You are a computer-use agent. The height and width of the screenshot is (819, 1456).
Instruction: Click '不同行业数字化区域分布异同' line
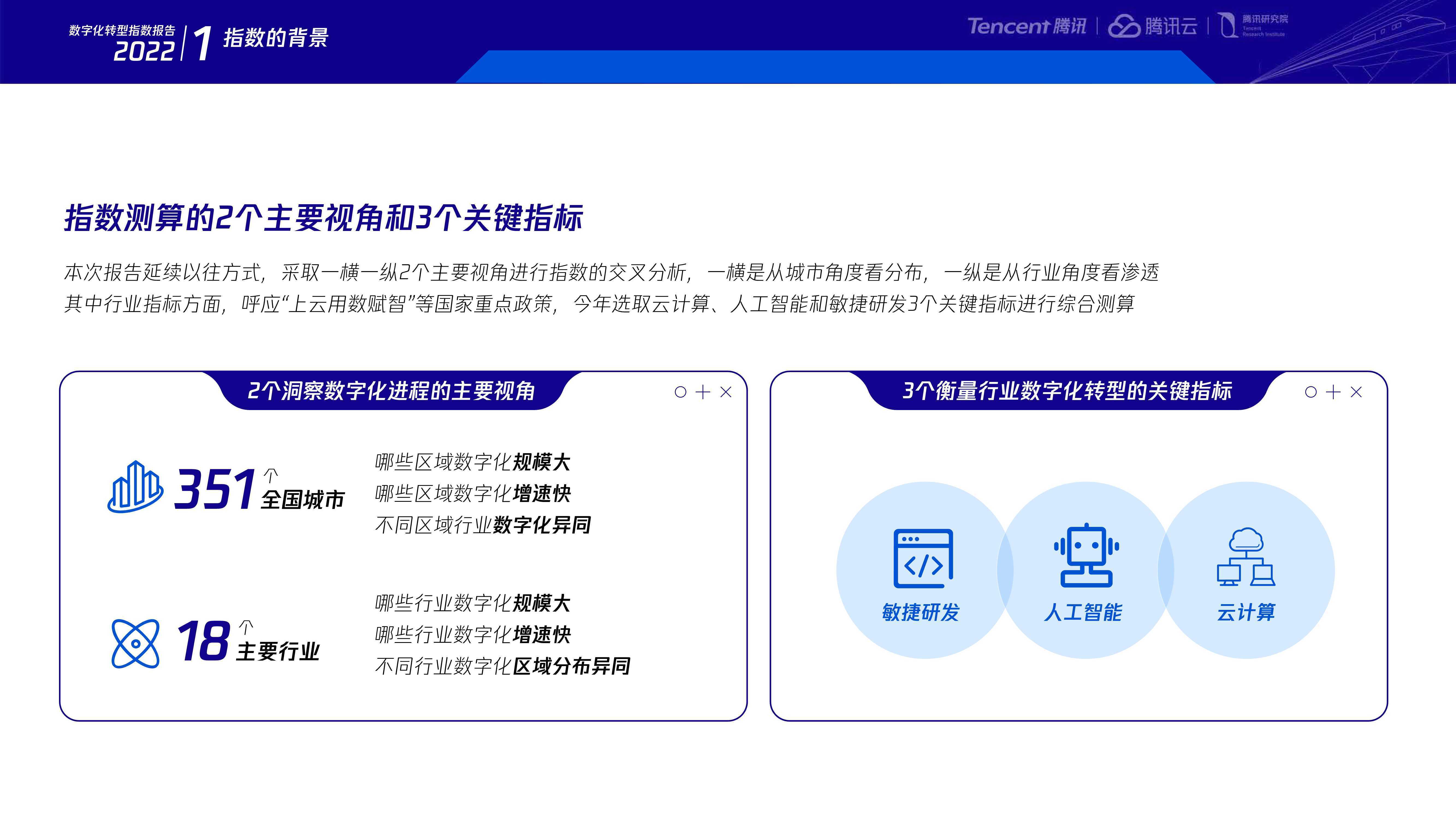(x=502, y=666)
